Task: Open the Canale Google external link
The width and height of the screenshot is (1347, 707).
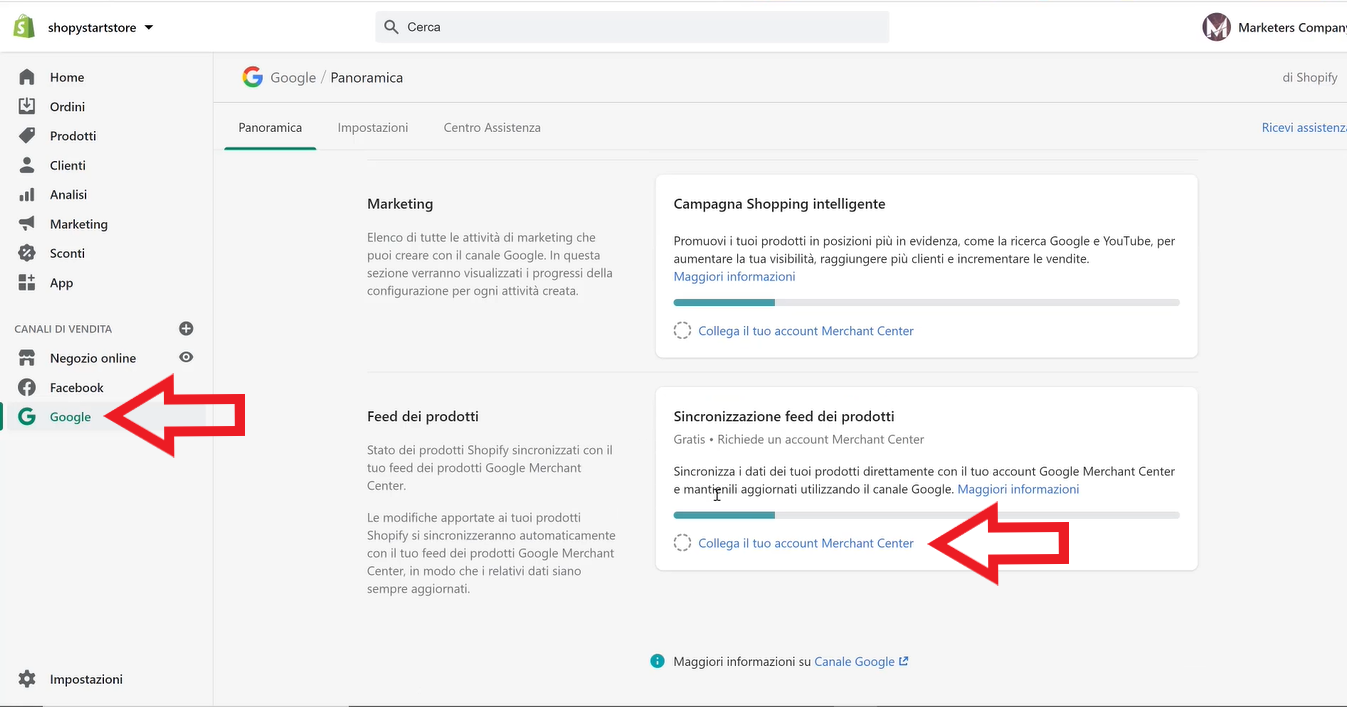Action: (x=860, y=661)
